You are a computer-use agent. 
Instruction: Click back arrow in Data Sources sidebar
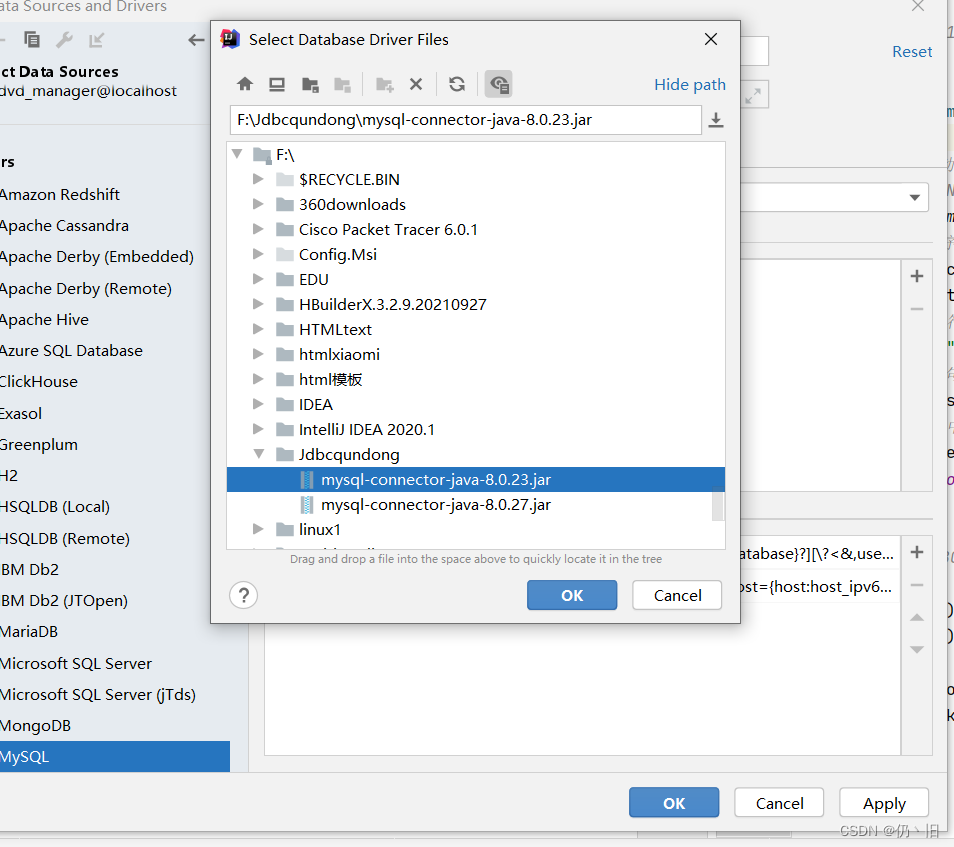[196, 40]
